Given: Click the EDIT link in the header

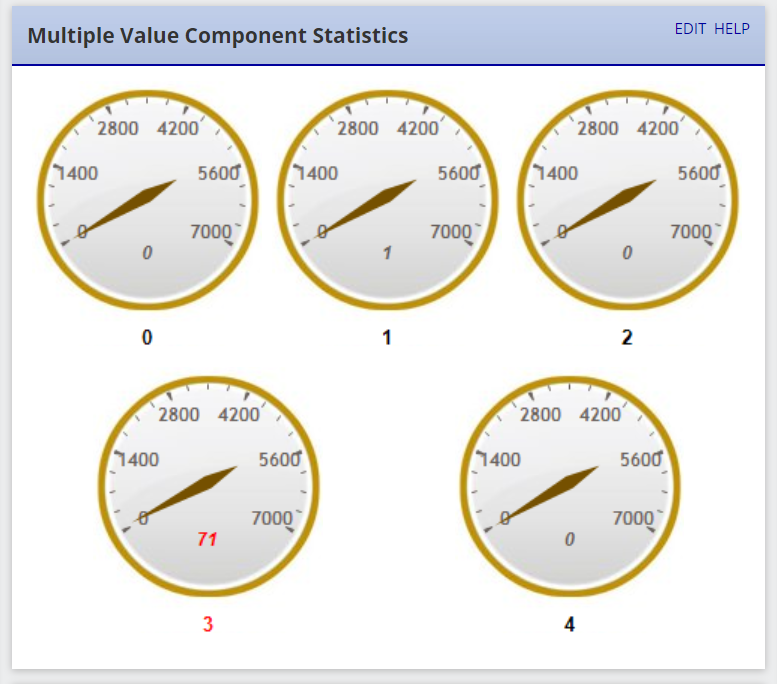Looking at the screenshot, I should coord(690,29).
